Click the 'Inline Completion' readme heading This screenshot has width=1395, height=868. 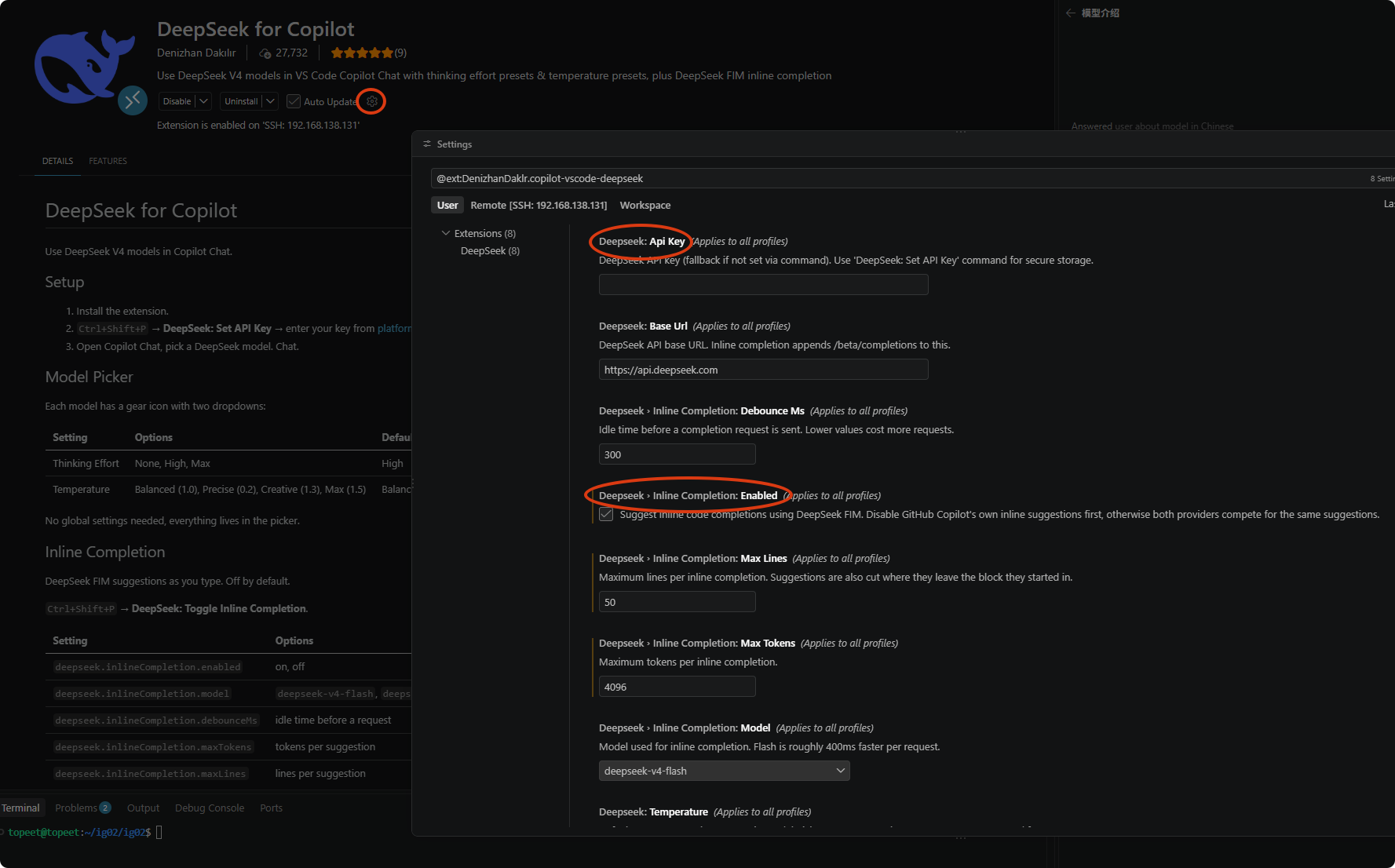(x=105, y=552)
